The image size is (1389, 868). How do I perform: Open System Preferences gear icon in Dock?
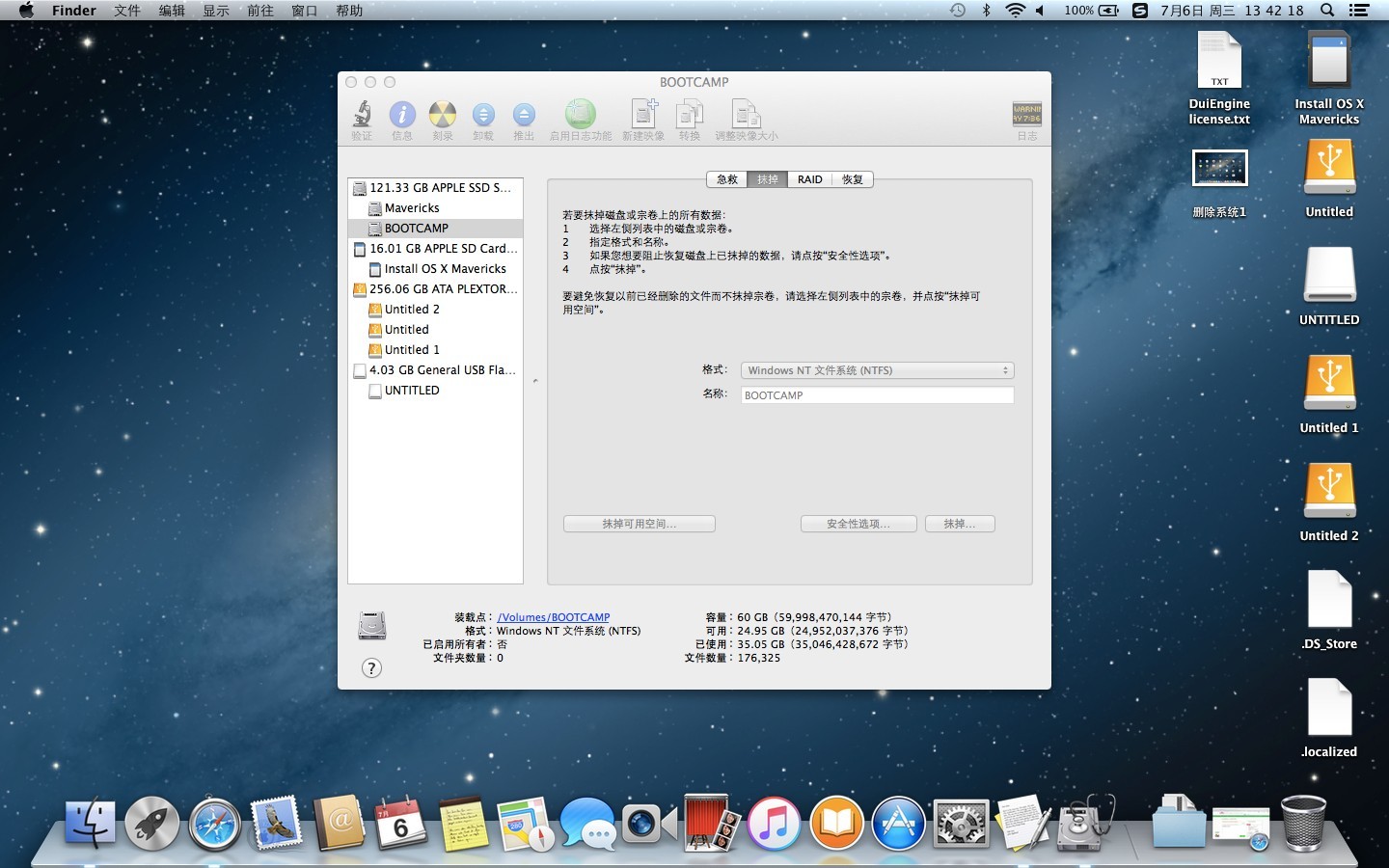961,824
